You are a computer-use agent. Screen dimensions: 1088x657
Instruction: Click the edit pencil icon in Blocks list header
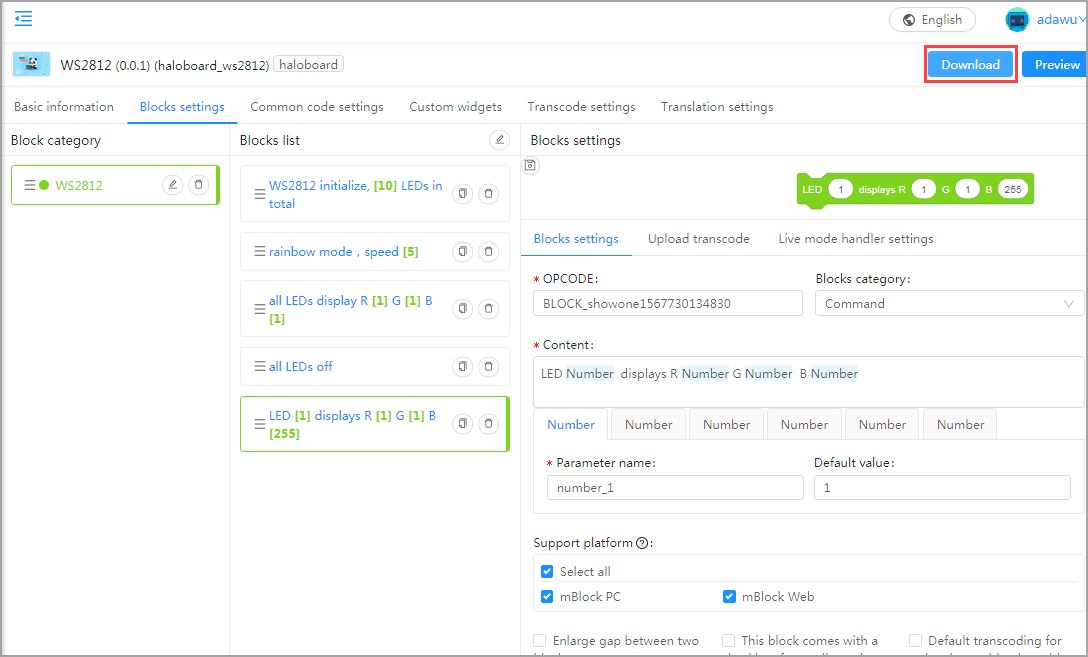[x=500, y=140]
